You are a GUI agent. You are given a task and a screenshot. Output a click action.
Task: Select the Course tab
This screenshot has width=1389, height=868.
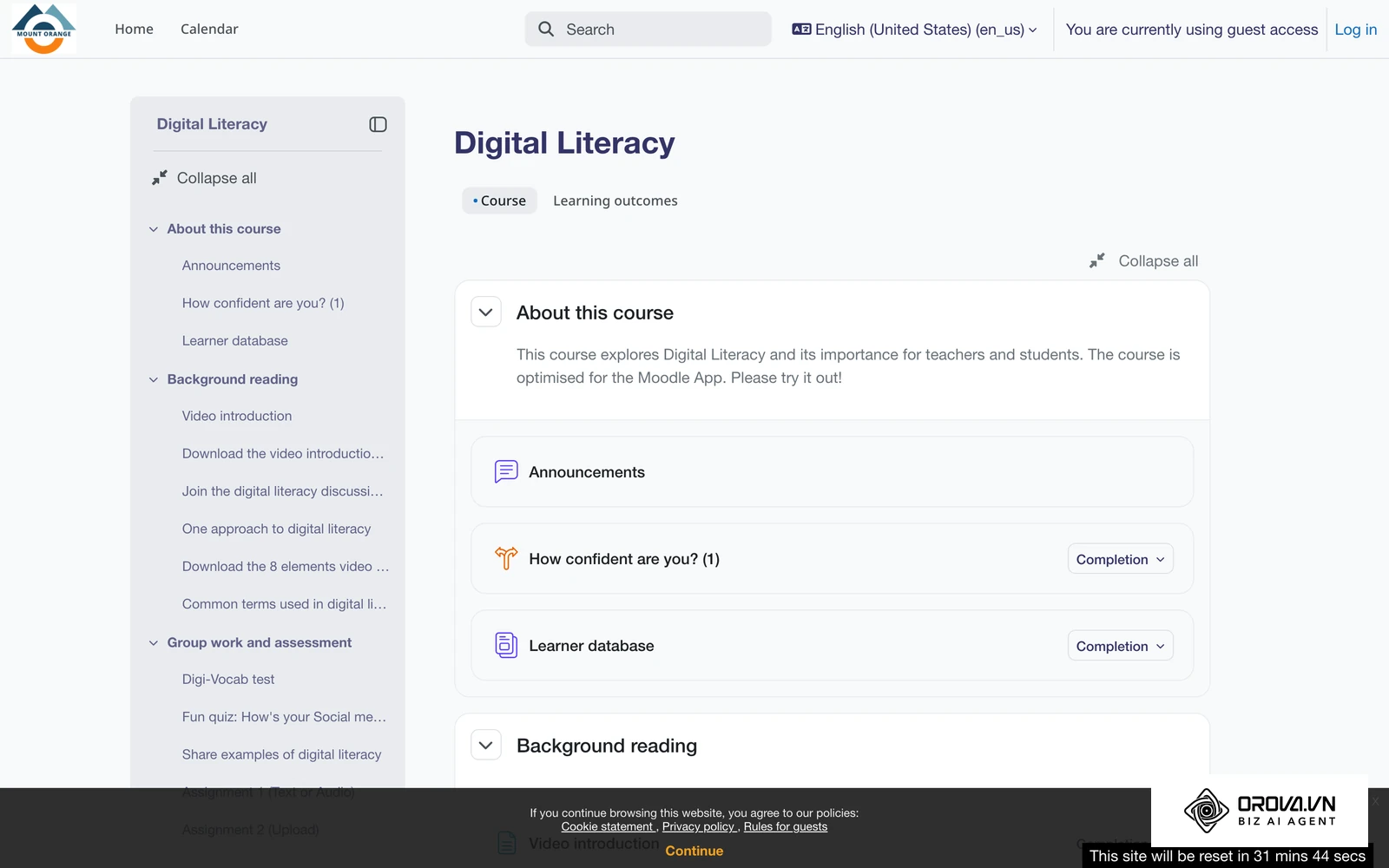[499, 201]
